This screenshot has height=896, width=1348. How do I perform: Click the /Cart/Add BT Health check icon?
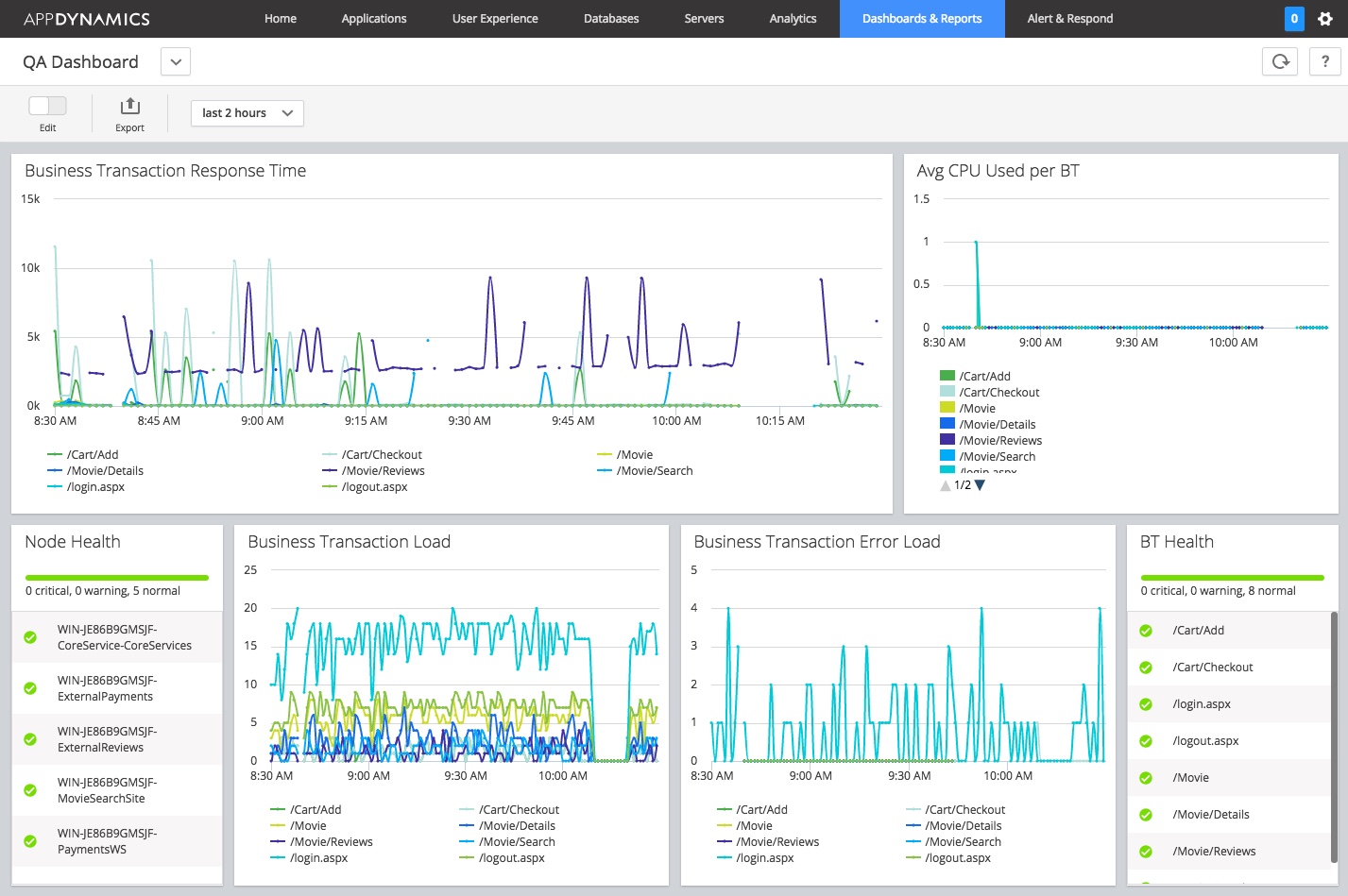tap(1146, 631)
